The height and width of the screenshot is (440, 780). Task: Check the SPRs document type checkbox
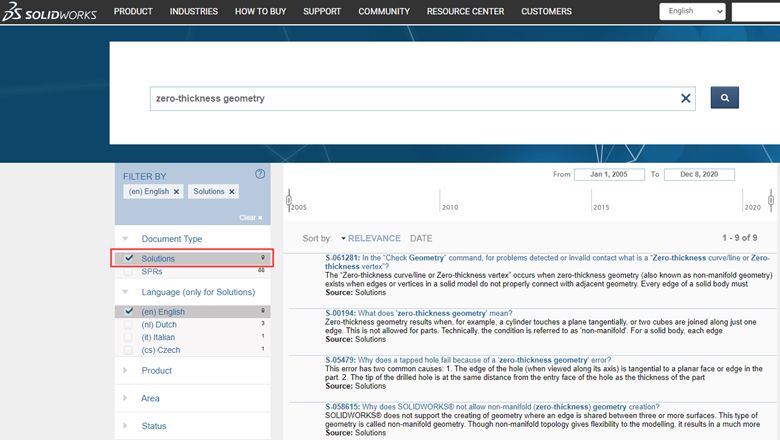pos(128,271)
